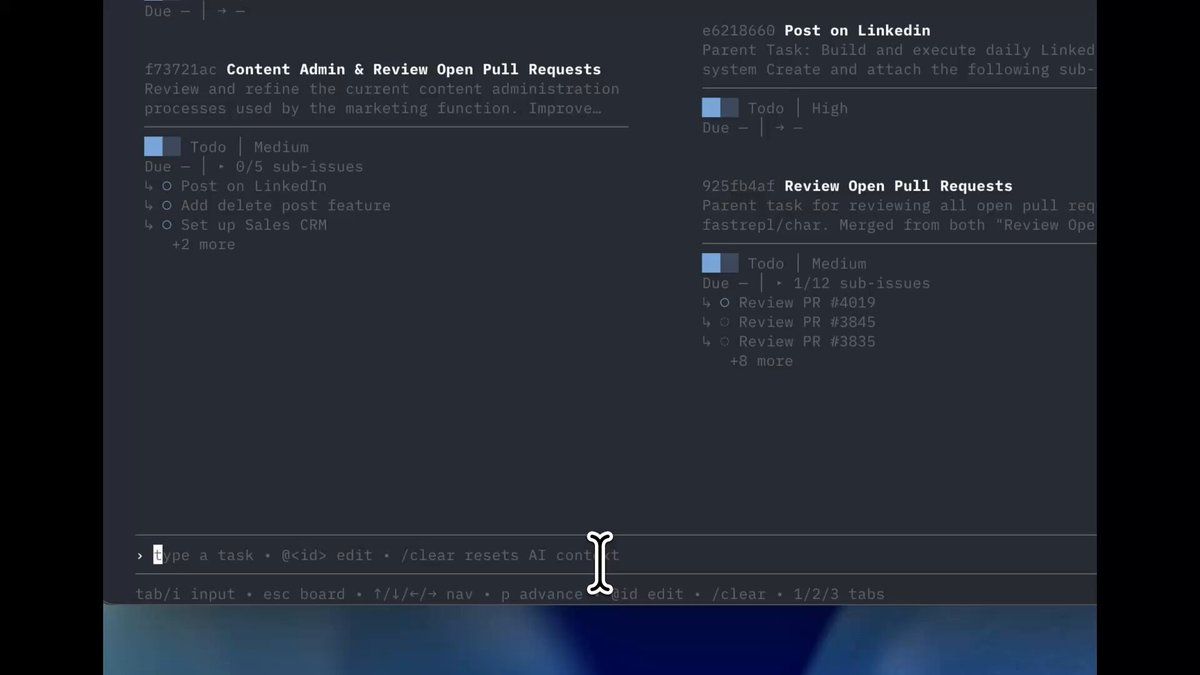Show the +8 more sub-issues under Review Open Pull Requests
The width and height of the screenshot is (1200, 675).
(761, 361)
